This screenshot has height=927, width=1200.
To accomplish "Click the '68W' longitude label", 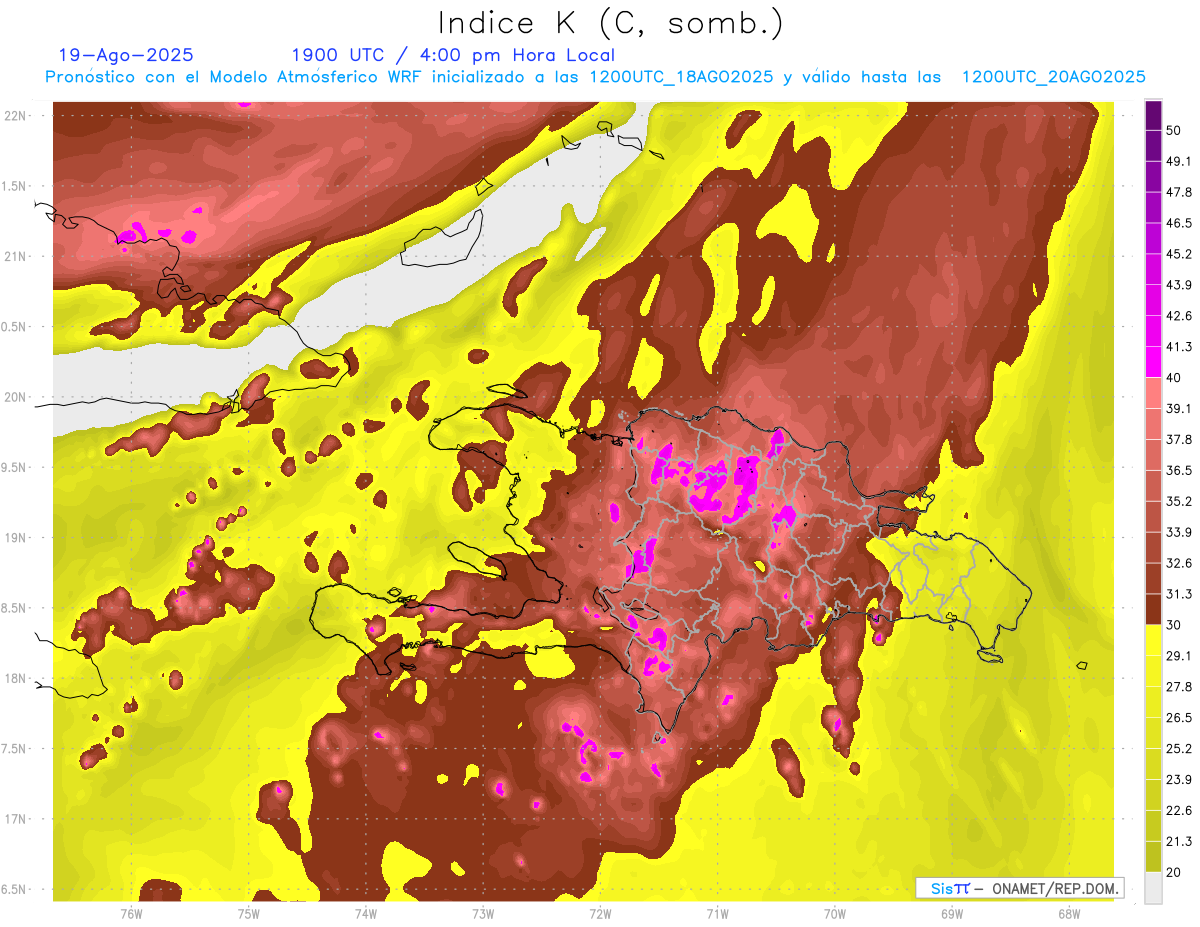I will pos(1068,914).
